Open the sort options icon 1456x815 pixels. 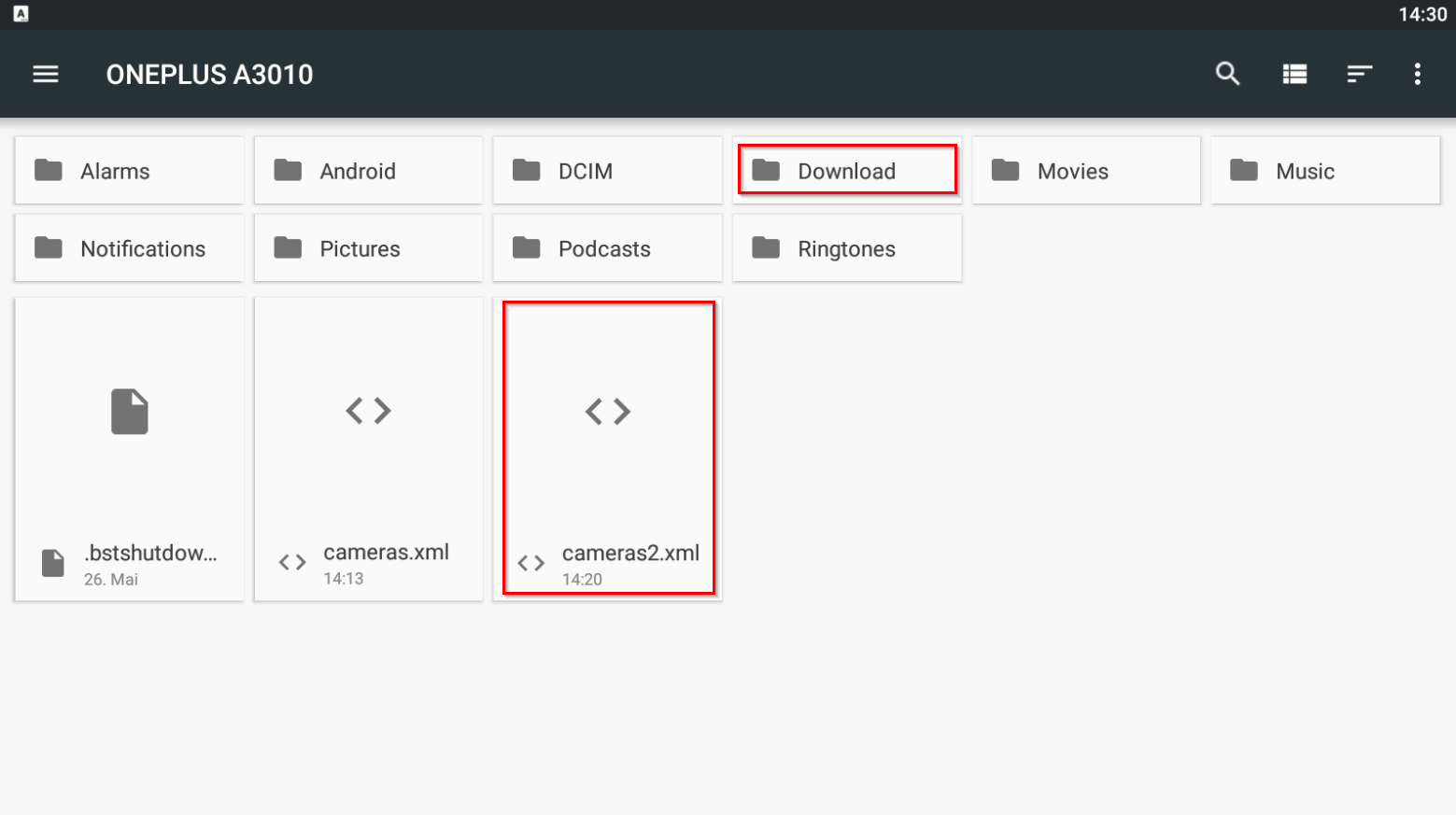pos(1359,74)
